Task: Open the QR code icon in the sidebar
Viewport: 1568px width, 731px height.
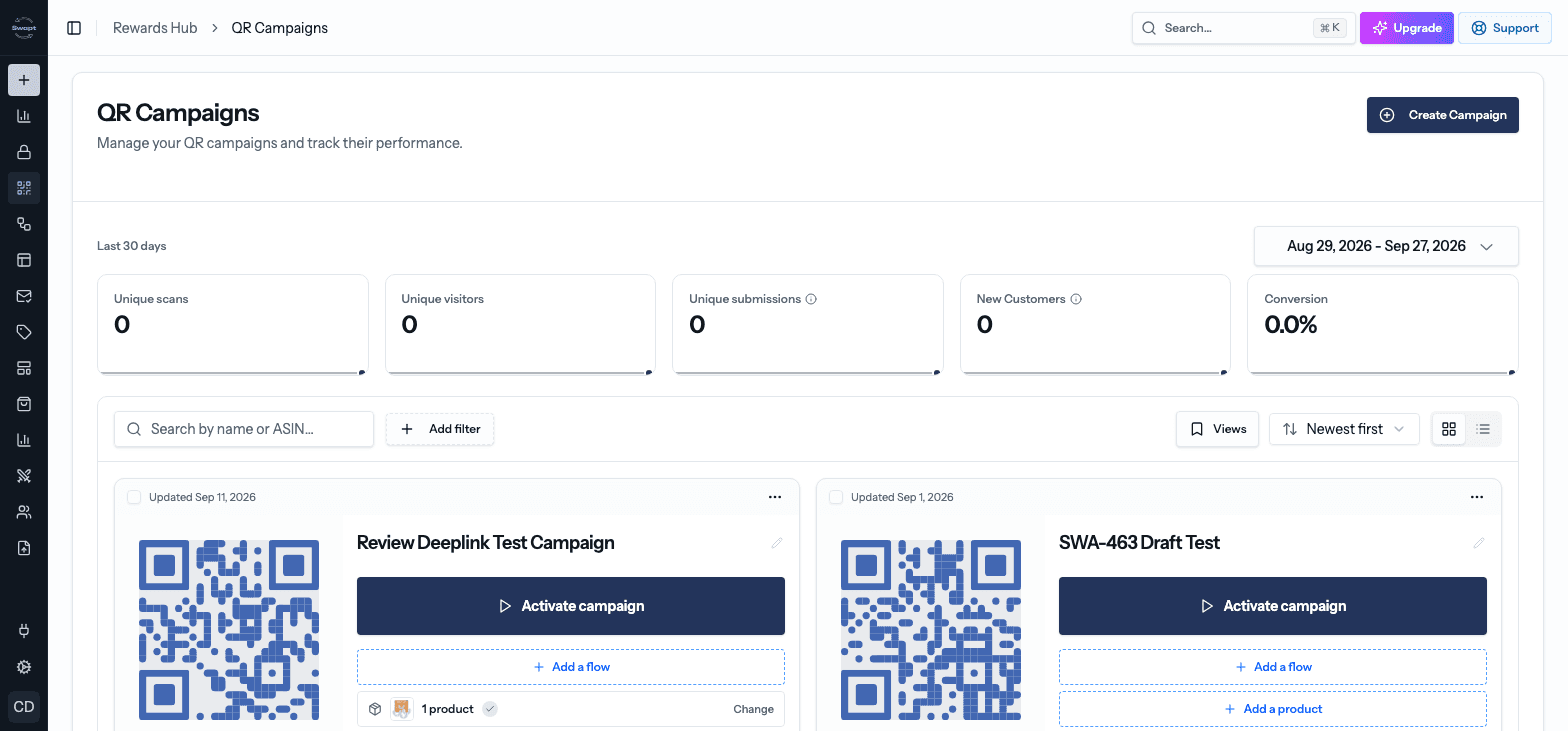Action: coord(24,188)
